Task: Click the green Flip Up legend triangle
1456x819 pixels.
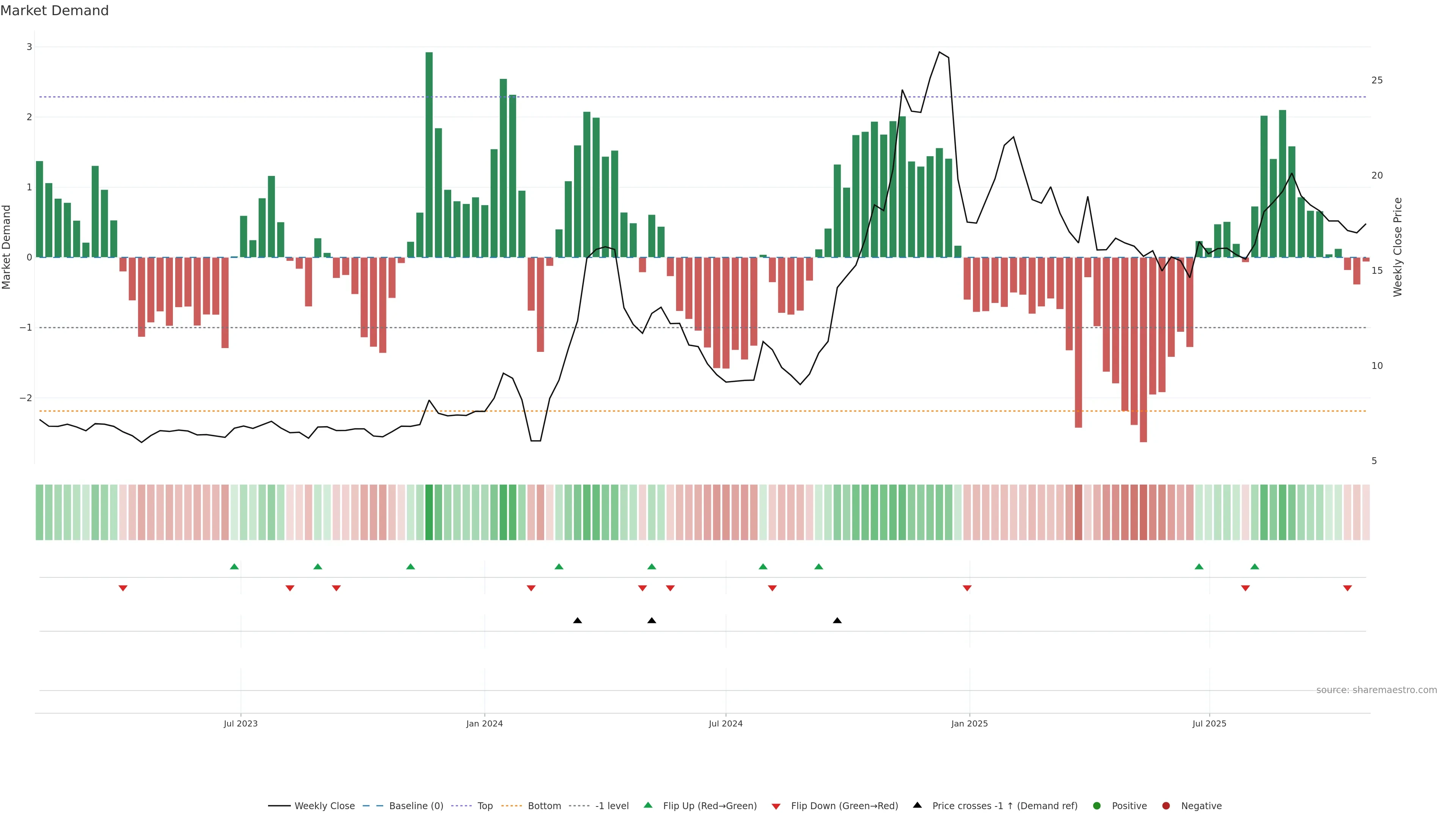Action: pos(648,805)
